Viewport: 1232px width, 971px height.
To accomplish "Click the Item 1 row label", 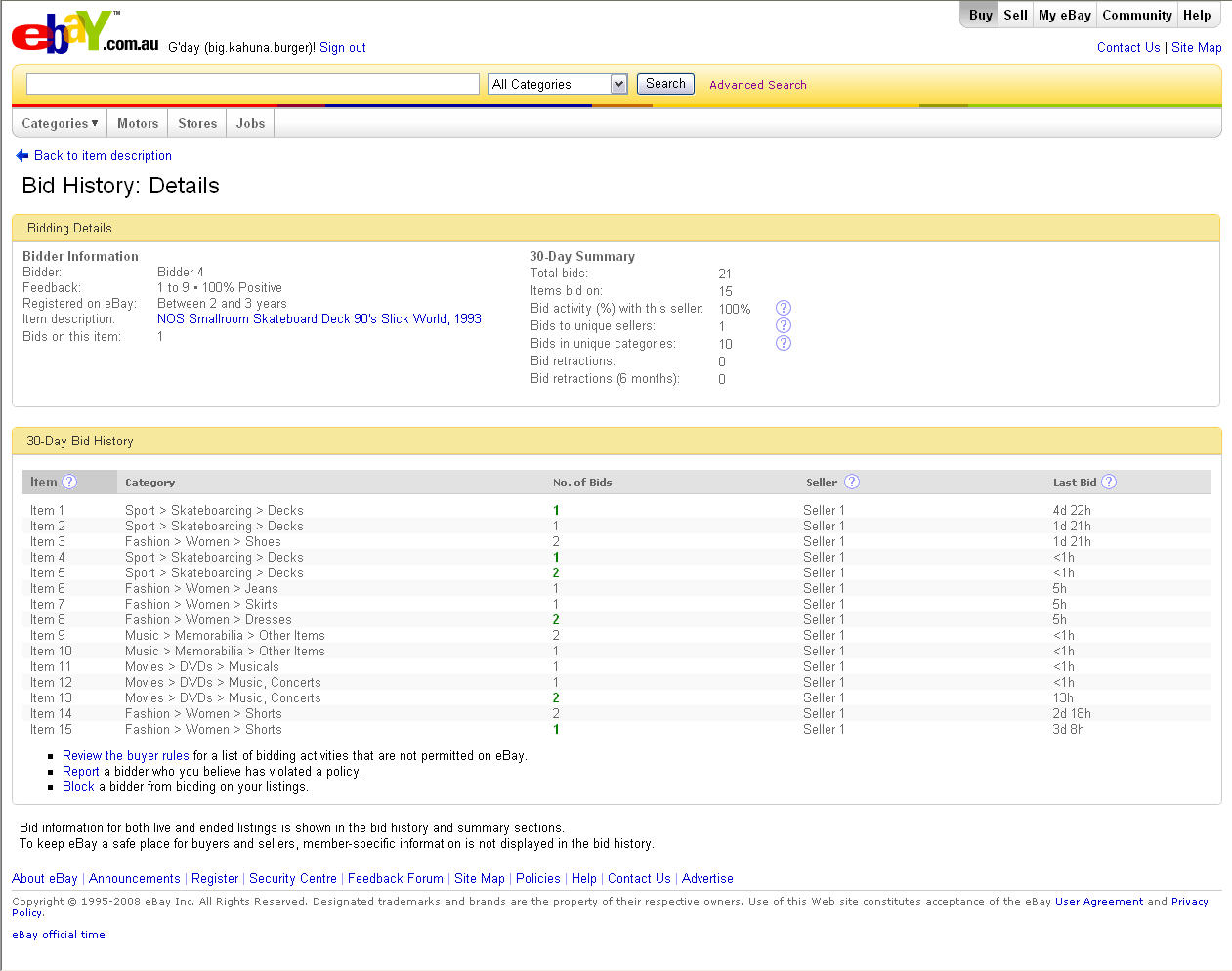I will [48, 511].
